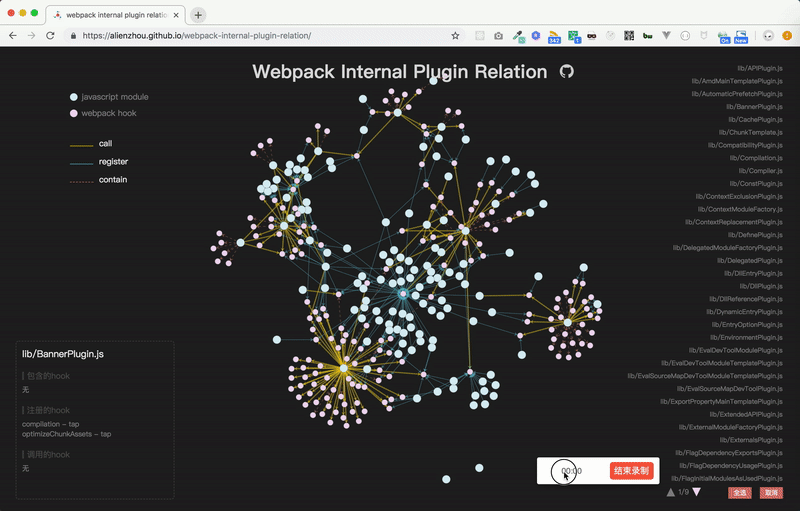
Task: Go back with the browser back arrow
Action: [x=13, y=36]
